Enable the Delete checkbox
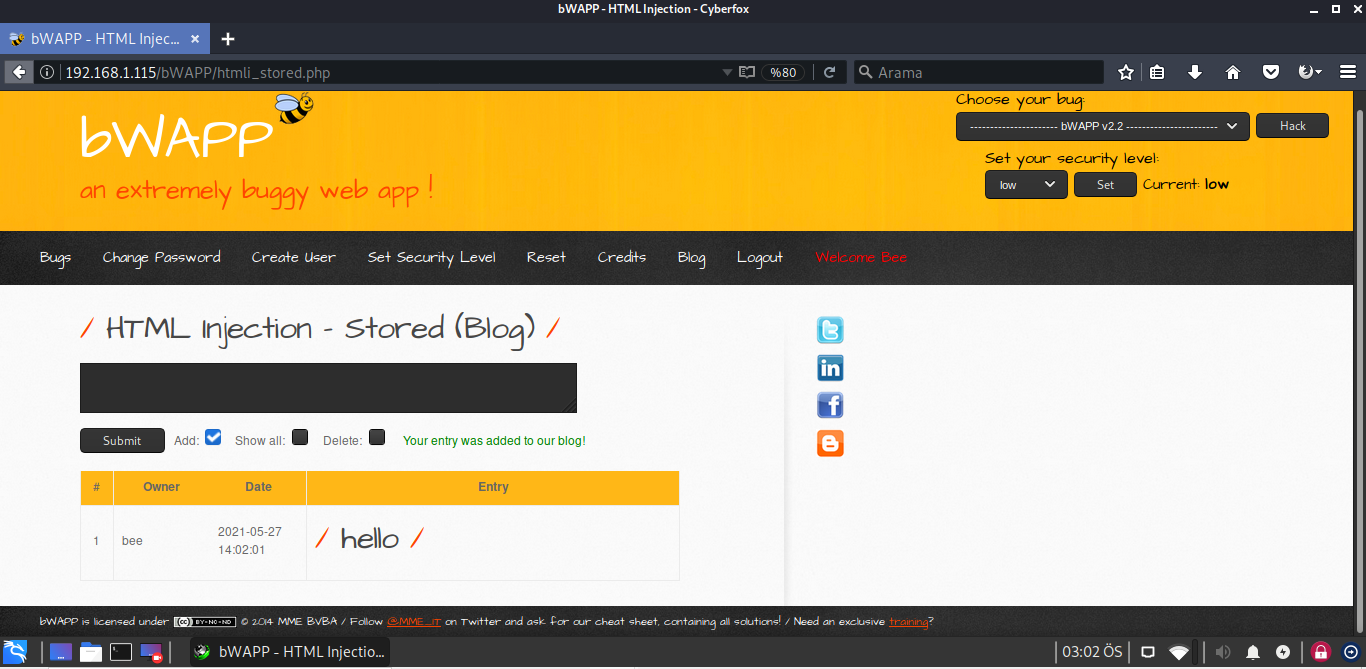 [x=377, y=437]
